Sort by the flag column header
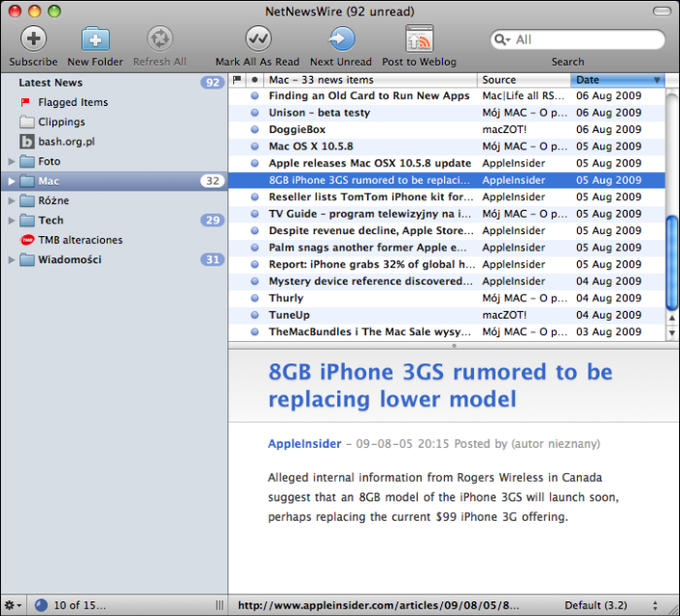 click(x=237, y=80)
